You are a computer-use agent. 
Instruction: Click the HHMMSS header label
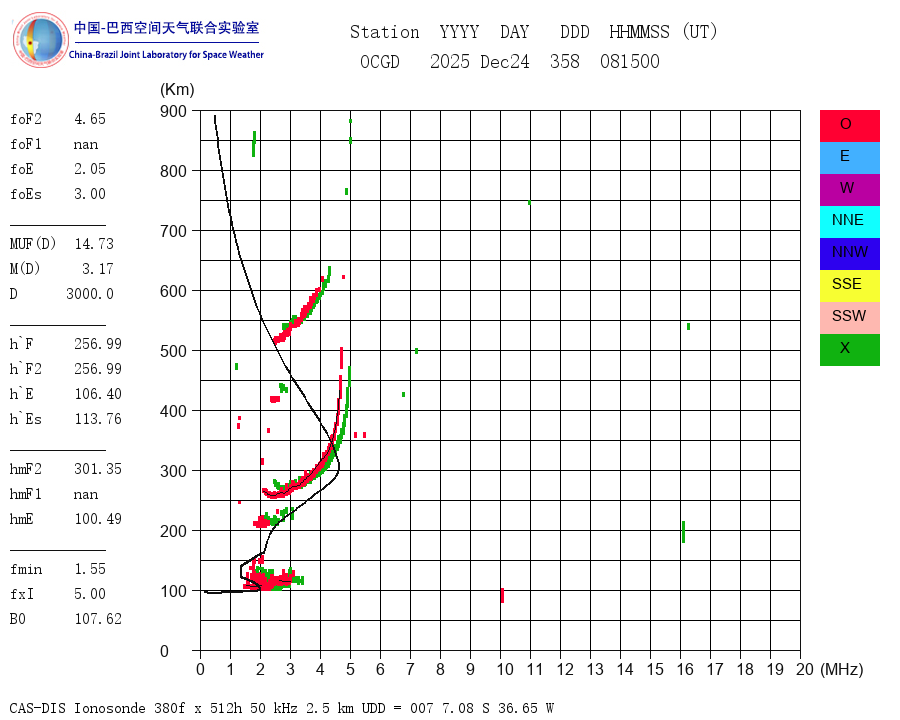pos(639,32)
